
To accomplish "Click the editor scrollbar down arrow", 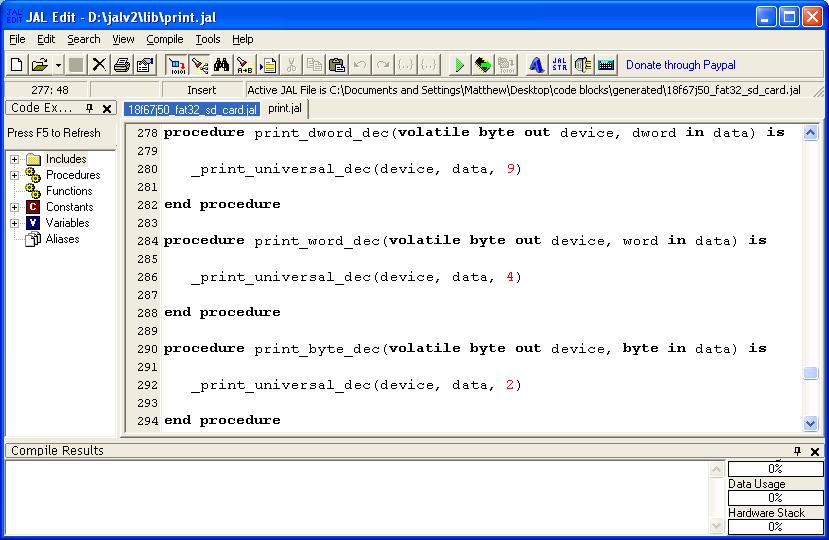I will (810, 423).
